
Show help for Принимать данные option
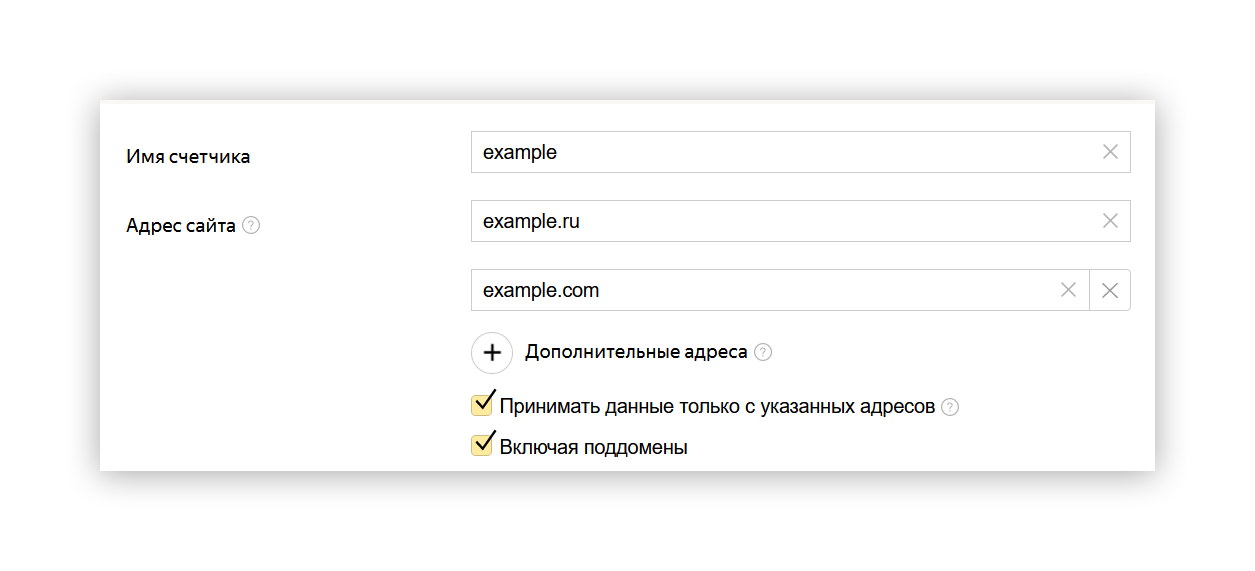[950, 407]
